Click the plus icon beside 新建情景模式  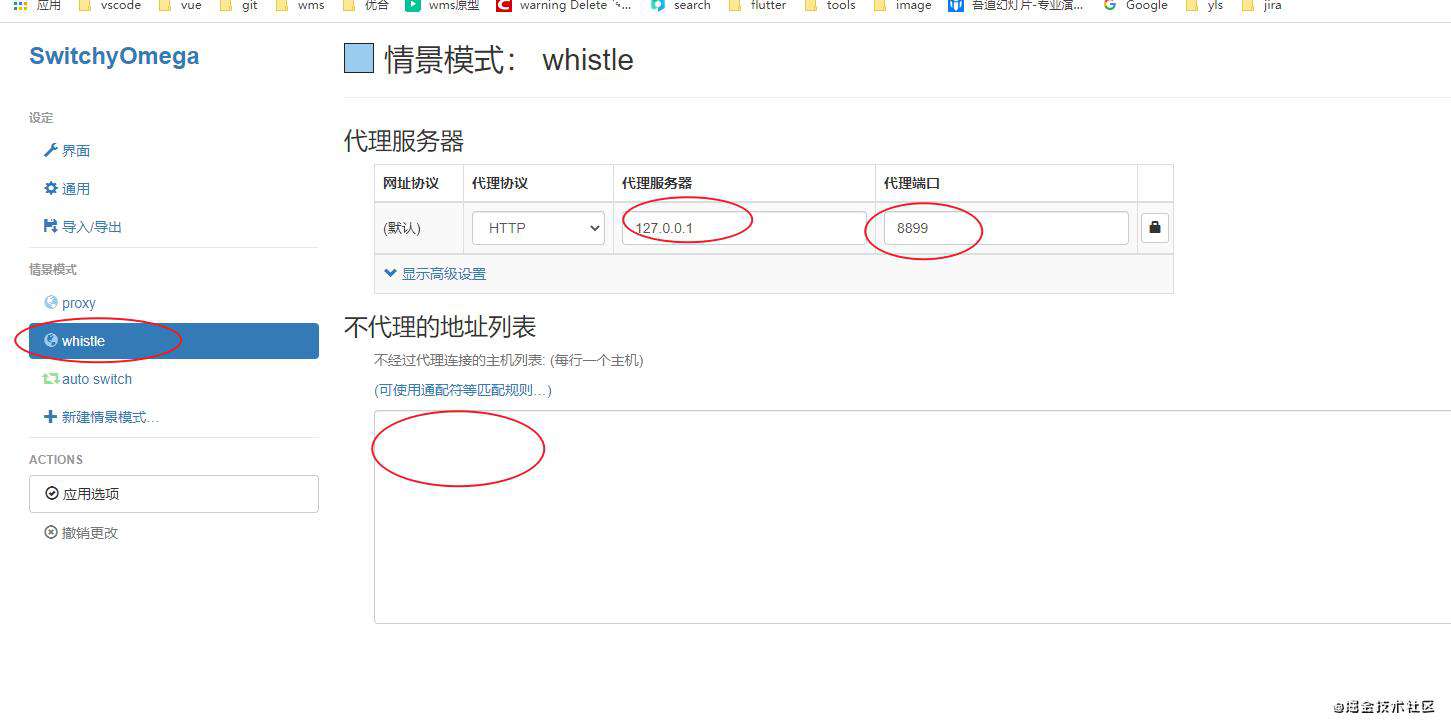click(51, 417)
